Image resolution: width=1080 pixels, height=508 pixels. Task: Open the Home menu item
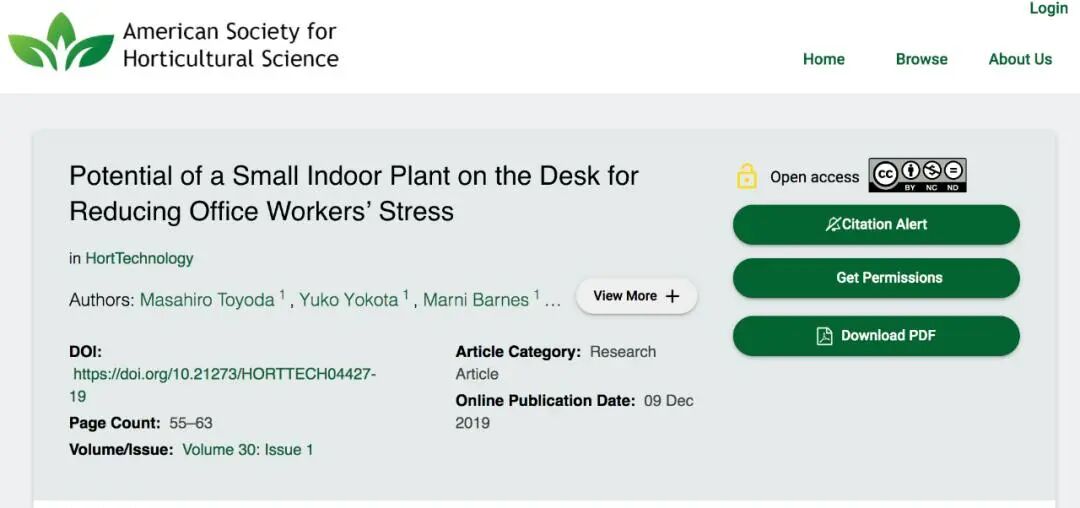(823, 59)
